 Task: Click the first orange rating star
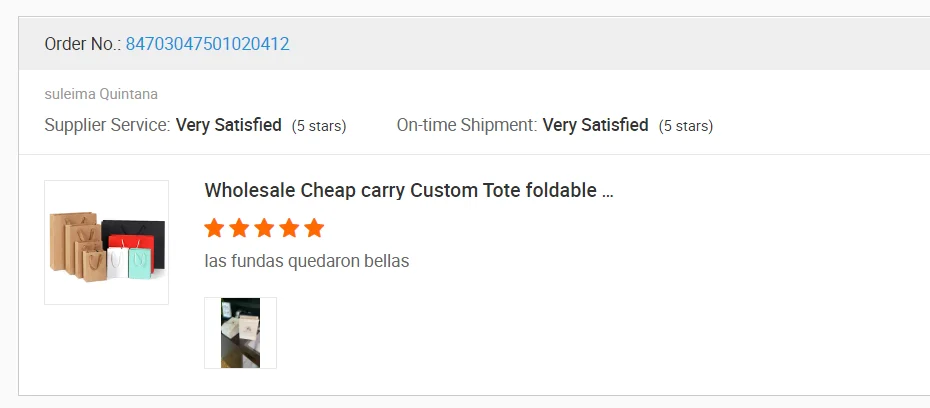coord(214,228)
